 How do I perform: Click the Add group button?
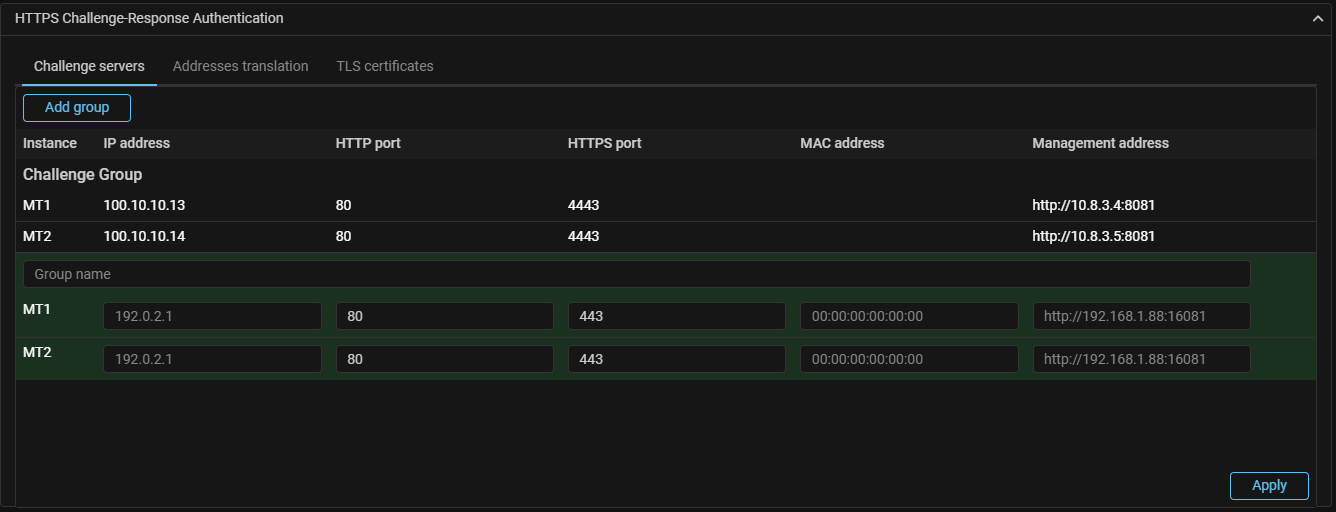[77, 107]
